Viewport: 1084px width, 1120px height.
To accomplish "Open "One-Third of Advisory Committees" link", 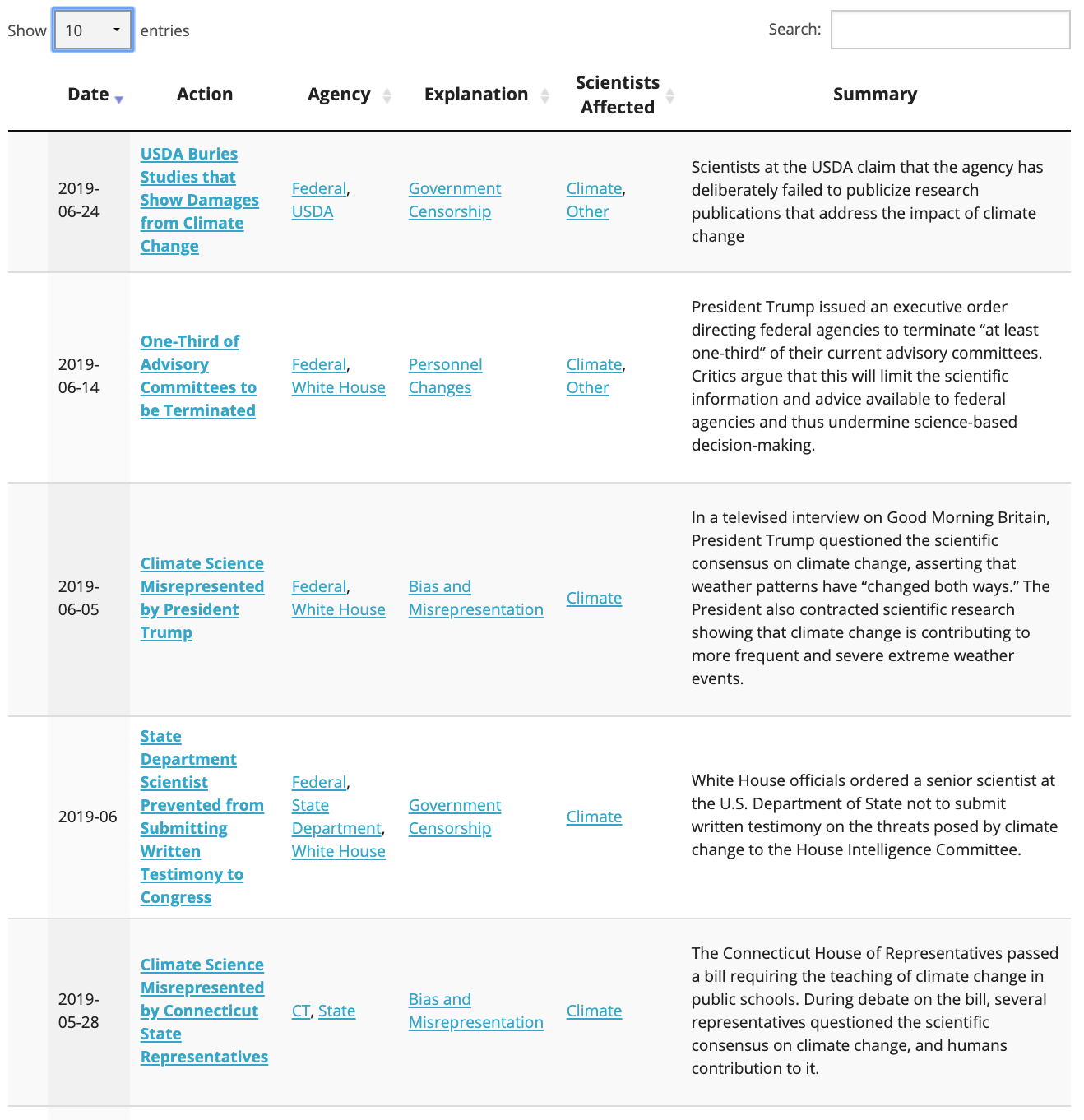I will click(x=197, y=376).
